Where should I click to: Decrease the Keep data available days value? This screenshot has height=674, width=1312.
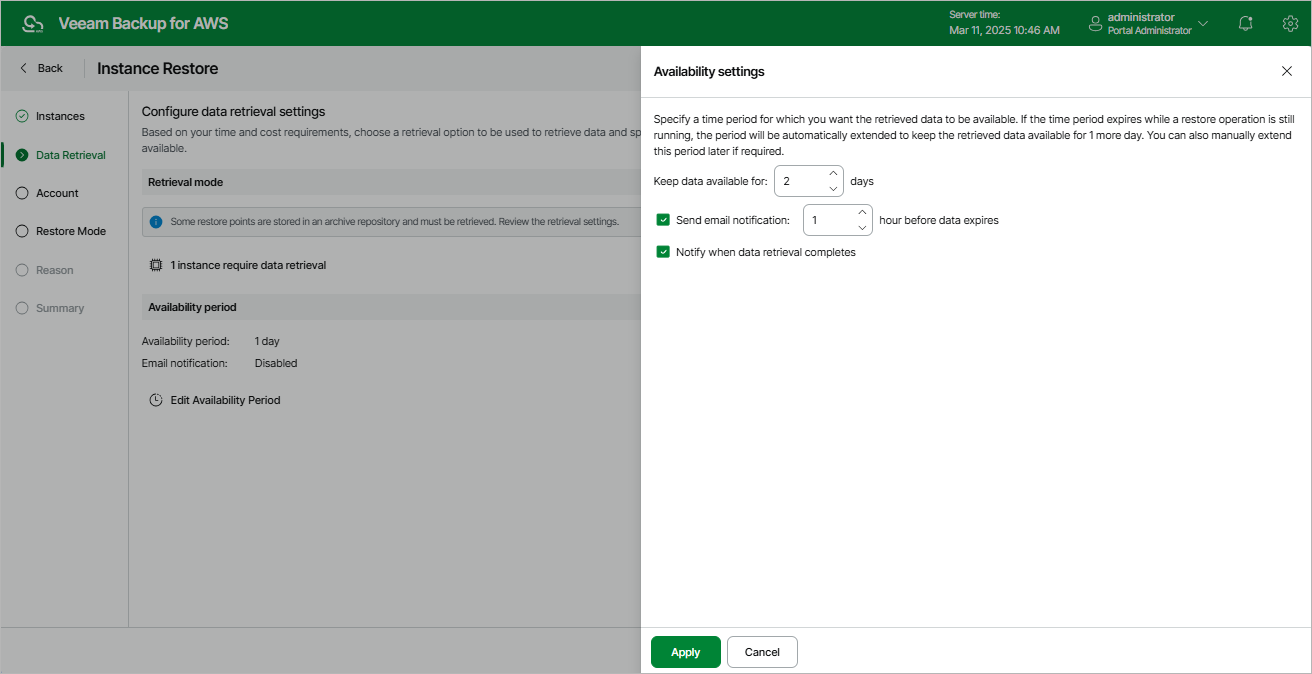[833, 188]
